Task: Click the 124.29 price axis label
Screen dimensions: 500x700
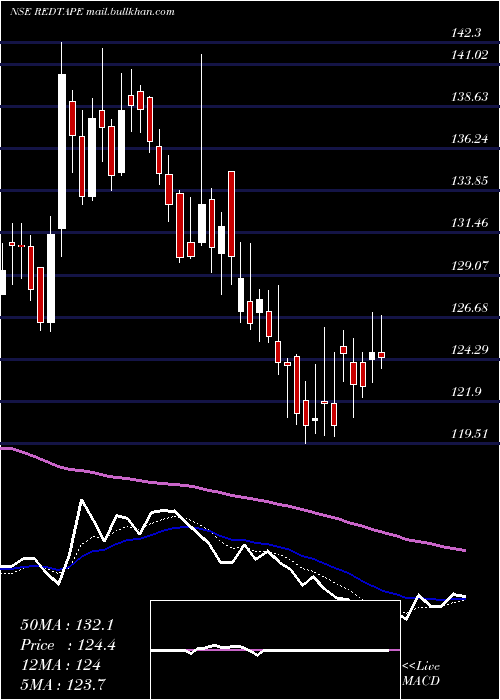Action: tap(471, 350)
